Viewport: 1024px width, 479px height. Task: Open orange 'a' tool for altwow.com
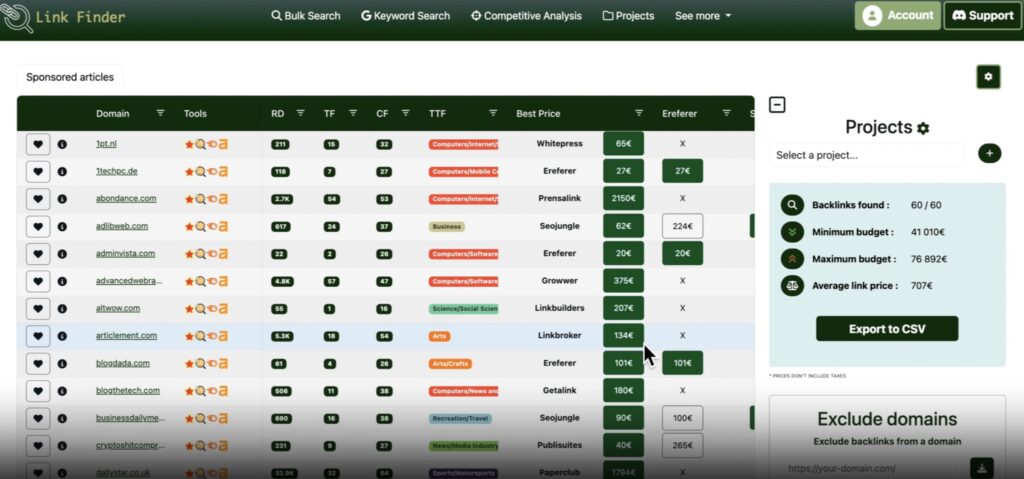coord(223,308)
